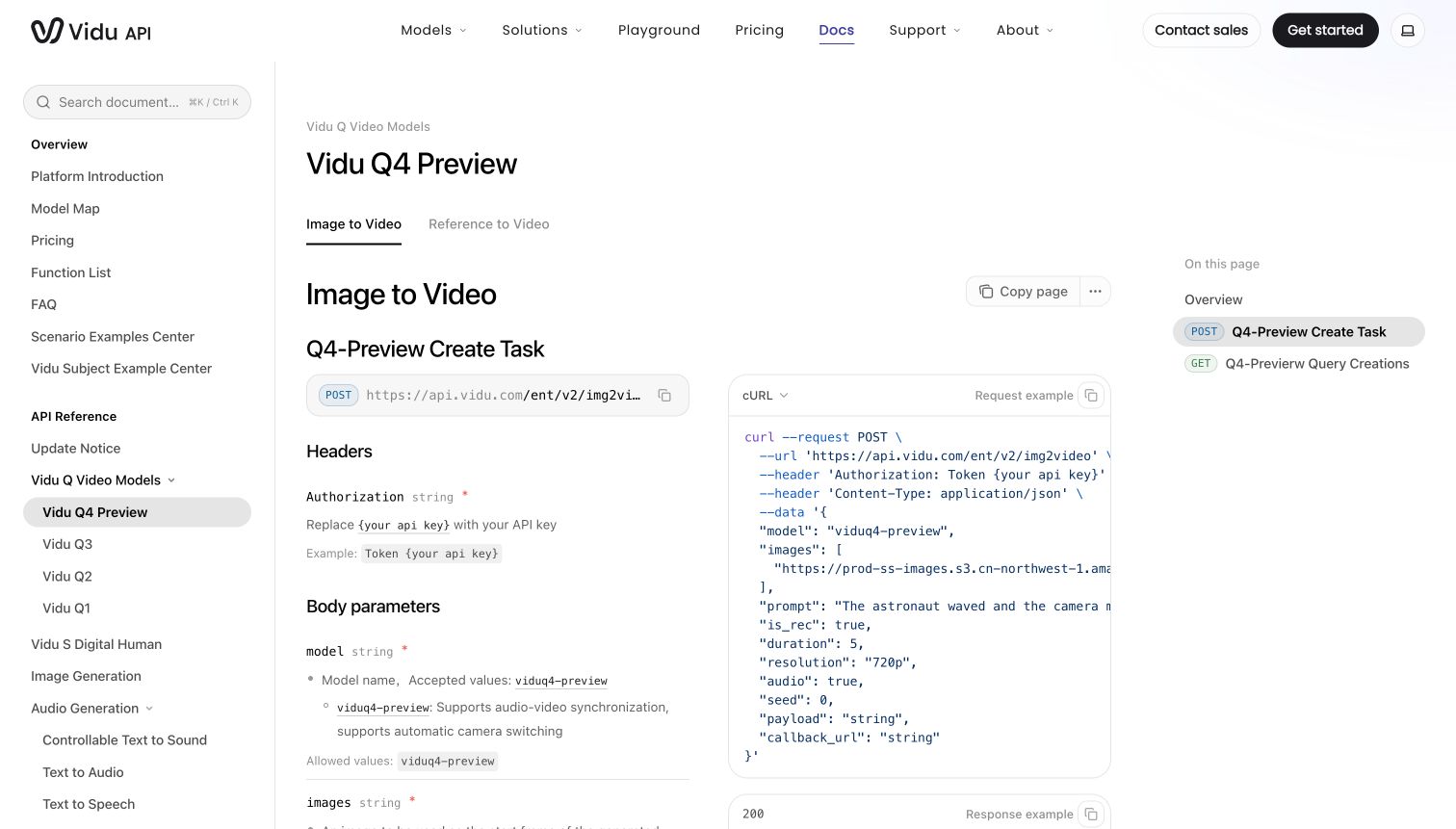Open Image Generation in sidebar
The height and width of the screenshot is (829, 1456).
[86, 677]
